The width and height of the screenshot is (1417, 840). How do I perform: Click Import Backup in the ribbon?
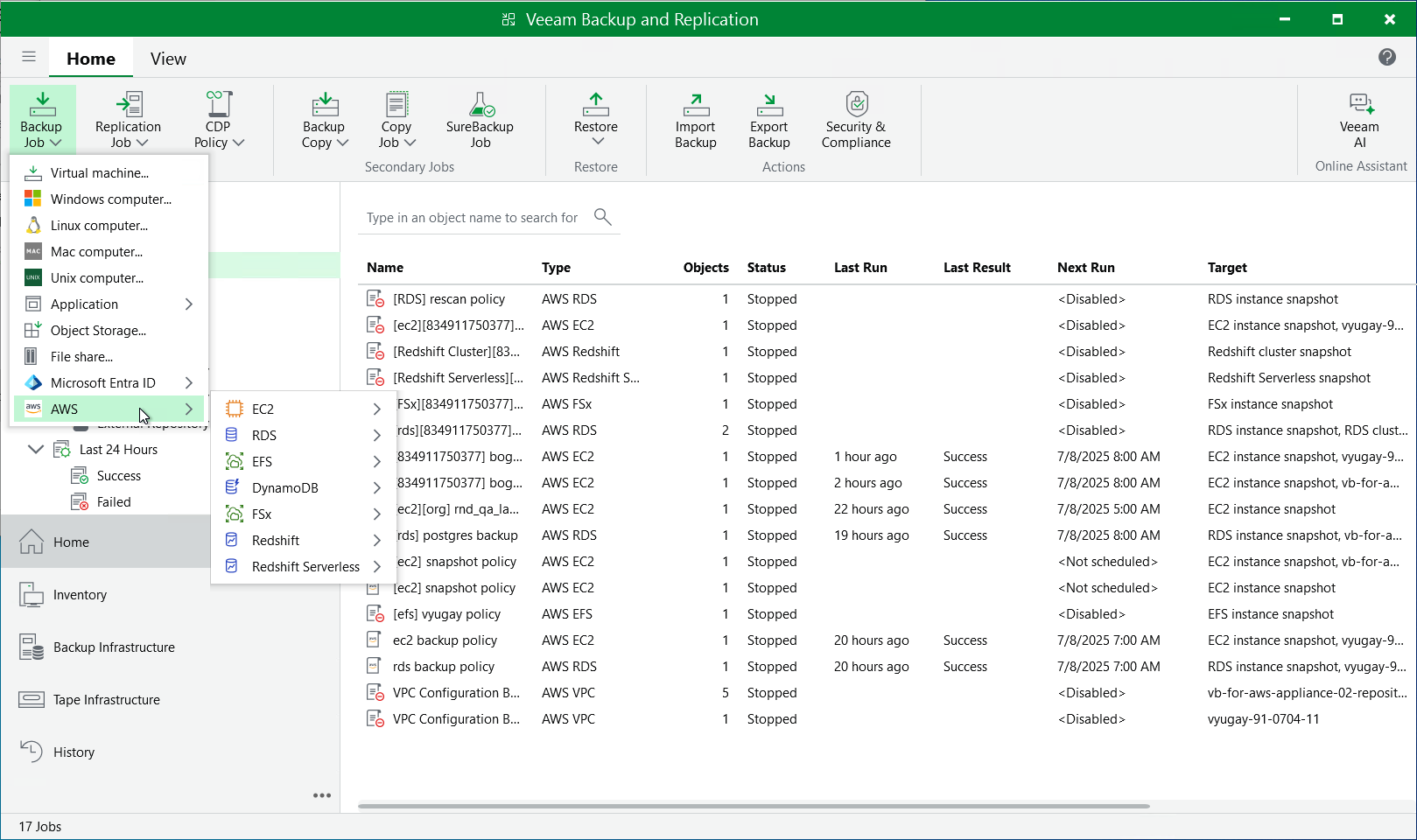click(695, 119)
